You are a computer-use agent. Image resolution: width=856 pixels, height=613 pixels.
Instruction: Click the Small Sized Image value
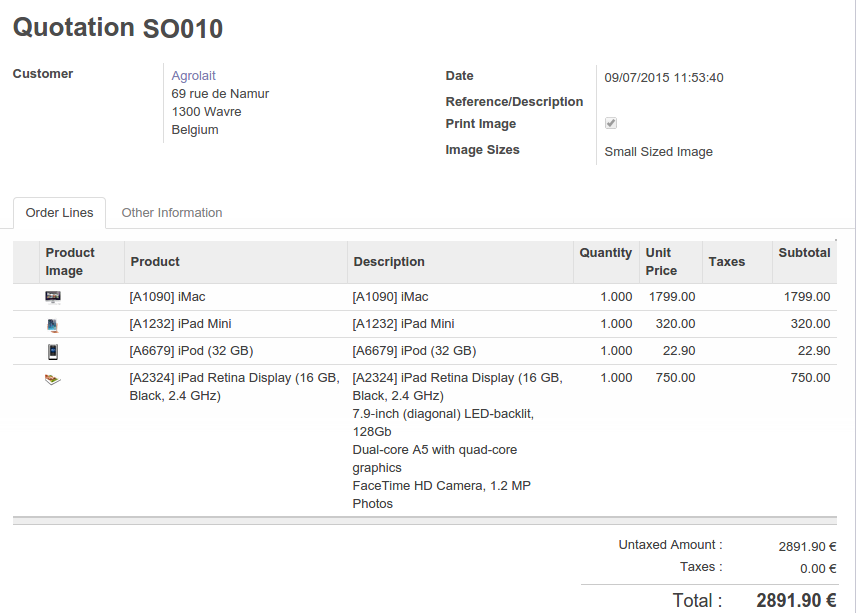tap(658, 152)
